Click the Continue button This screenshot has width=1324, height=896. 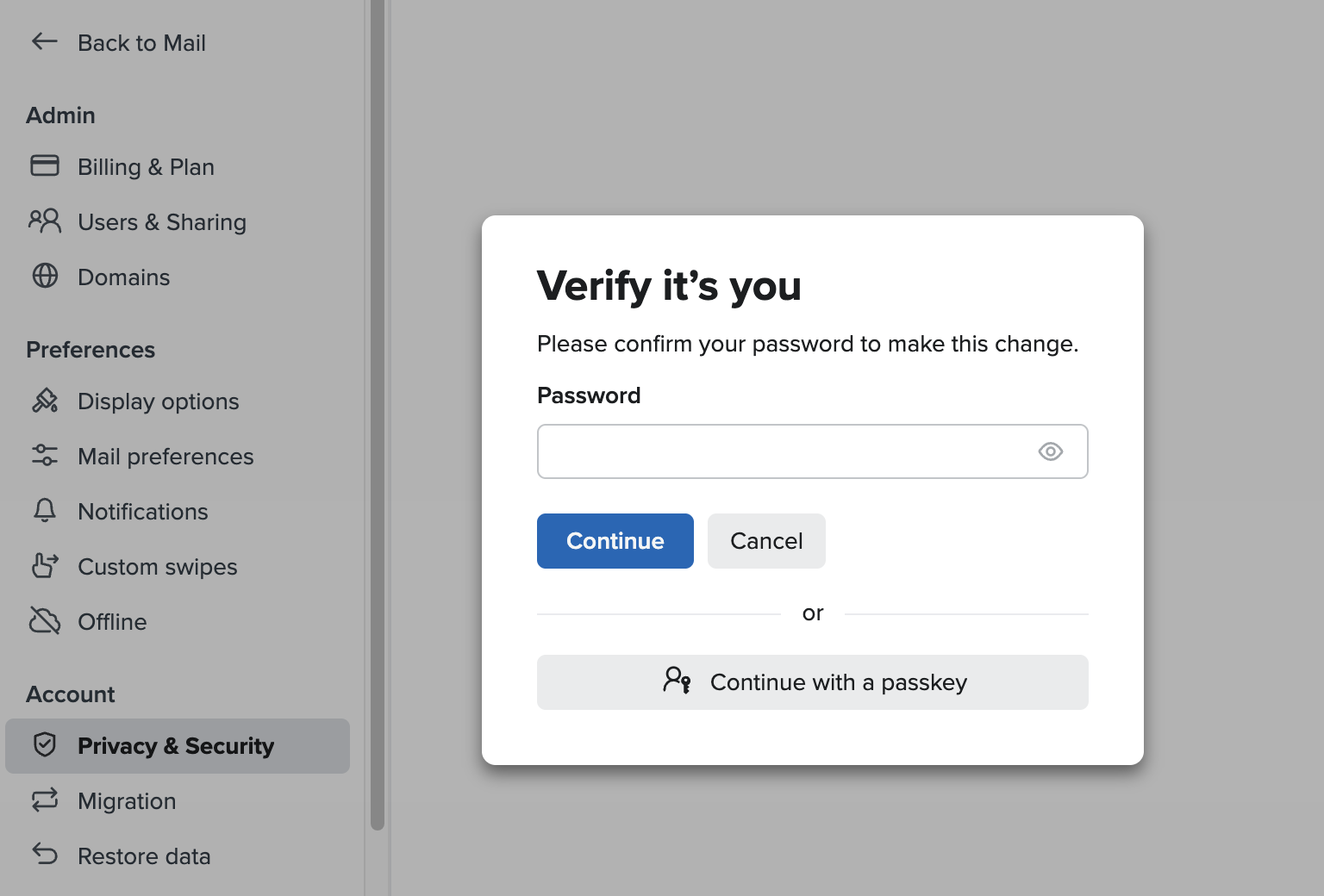615,541
